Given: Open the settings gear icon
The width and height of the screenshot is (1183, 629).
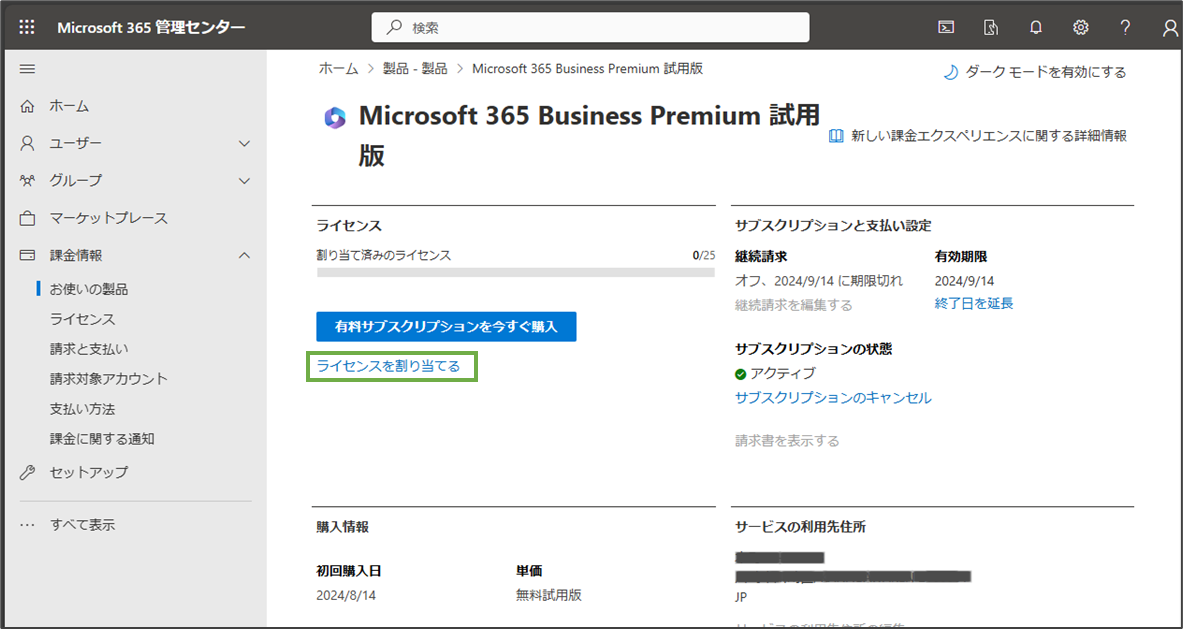Looking at the screenshot, I should coord(1080,28).
